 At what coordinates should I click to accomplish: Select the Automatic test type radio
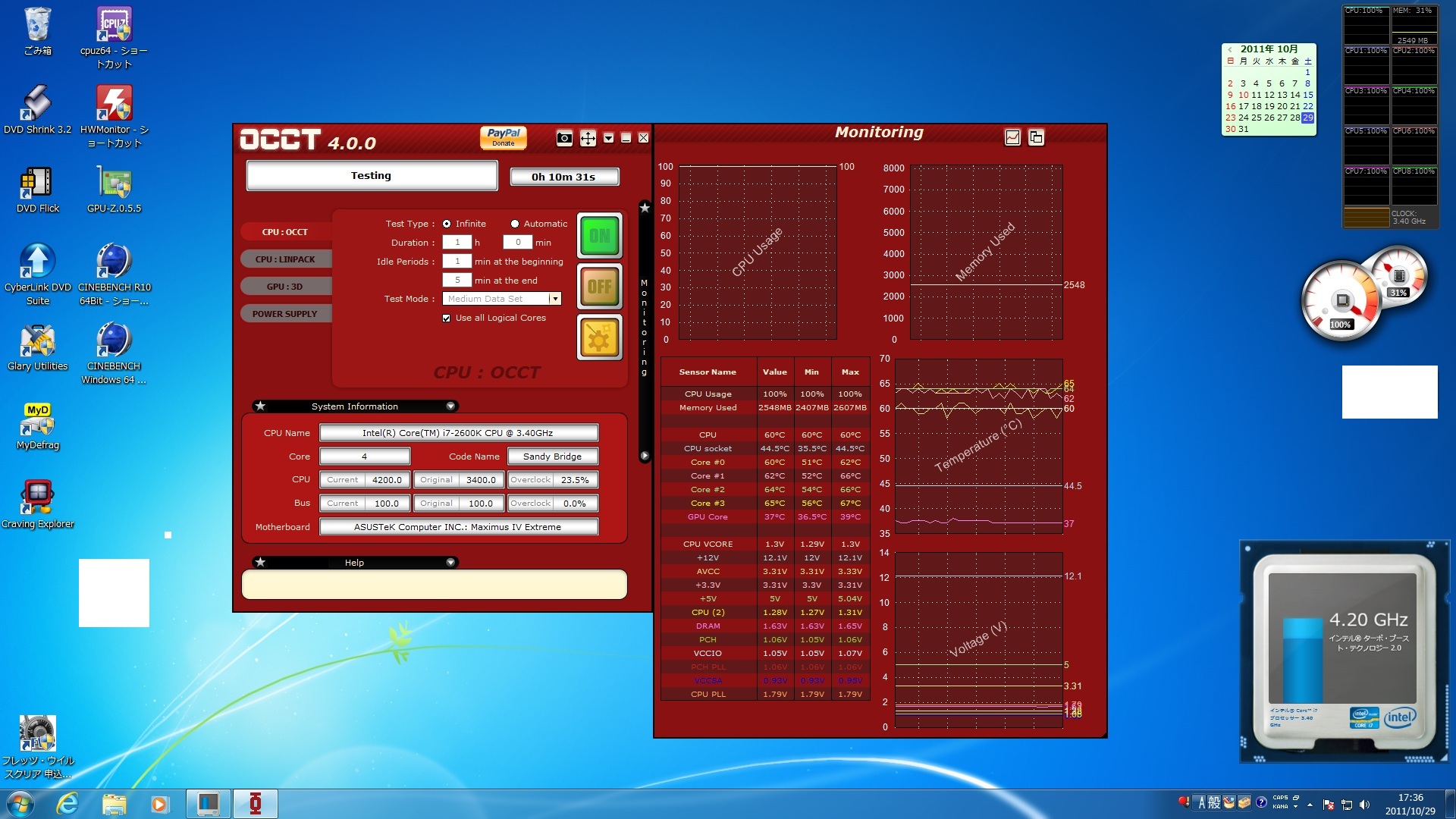click(x=515, y=224)
